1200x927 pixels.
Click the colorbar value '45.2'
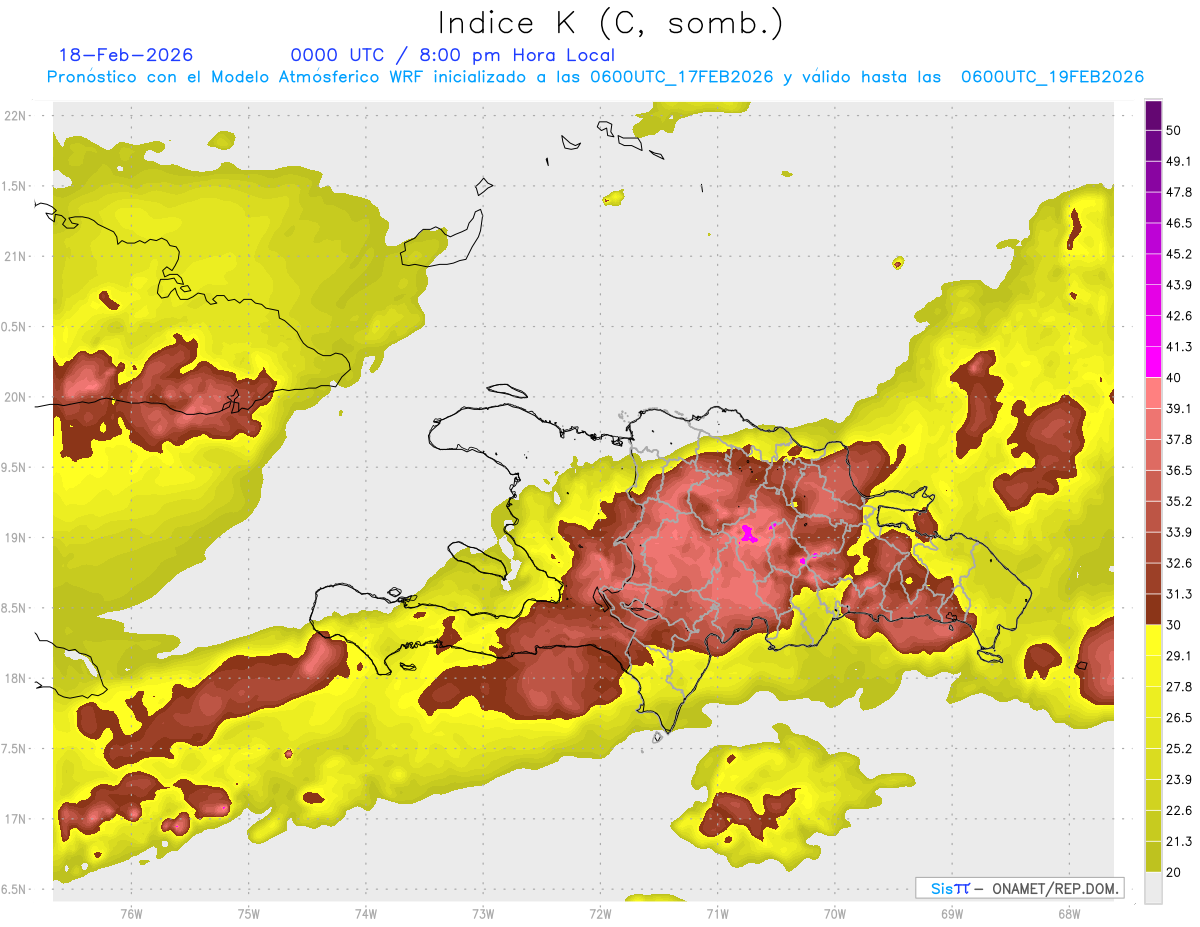tap(1178, 254)
